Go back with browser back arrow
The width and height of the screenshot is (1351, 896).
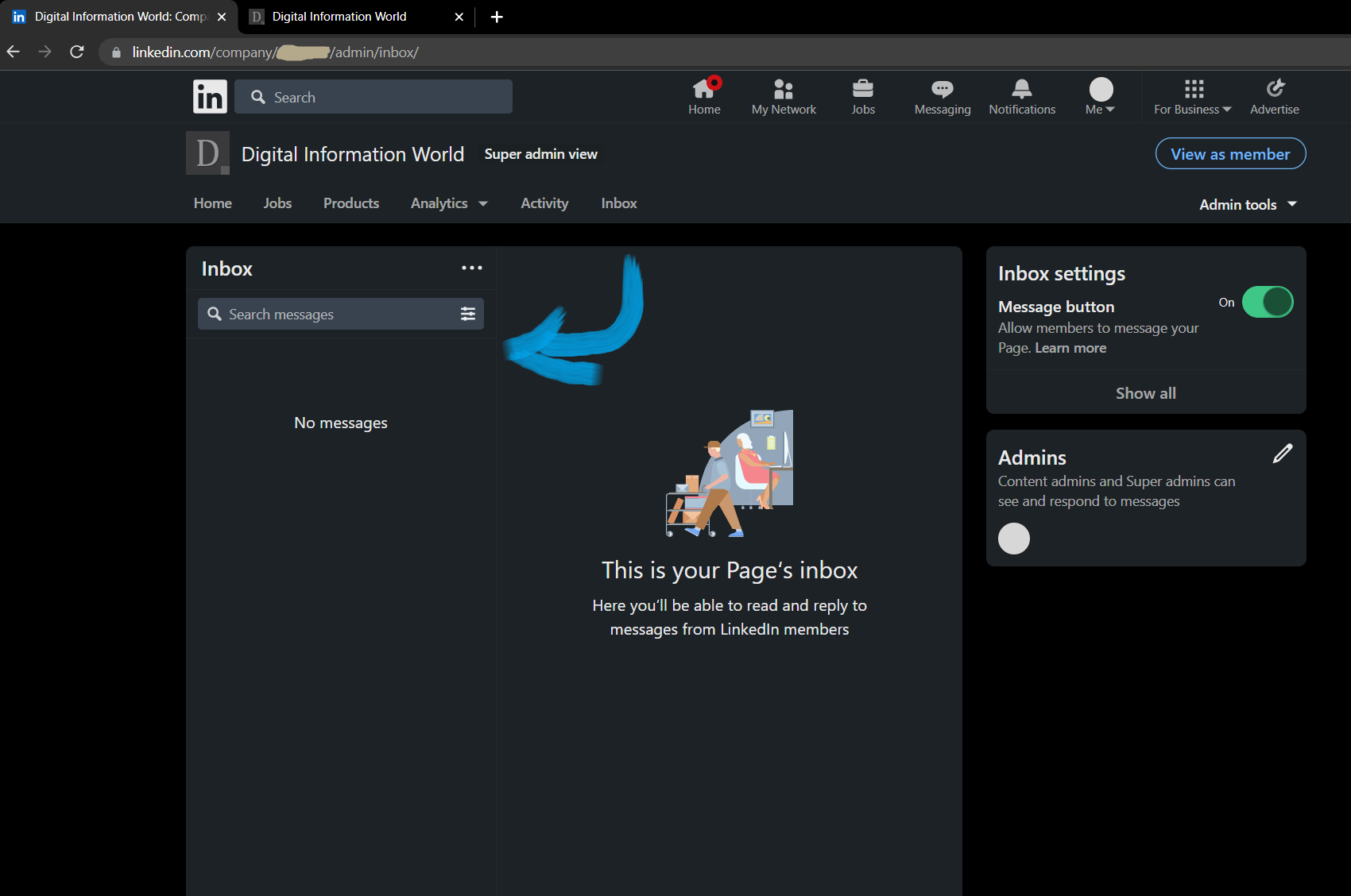pyautogui.click(x=14, y=52)
